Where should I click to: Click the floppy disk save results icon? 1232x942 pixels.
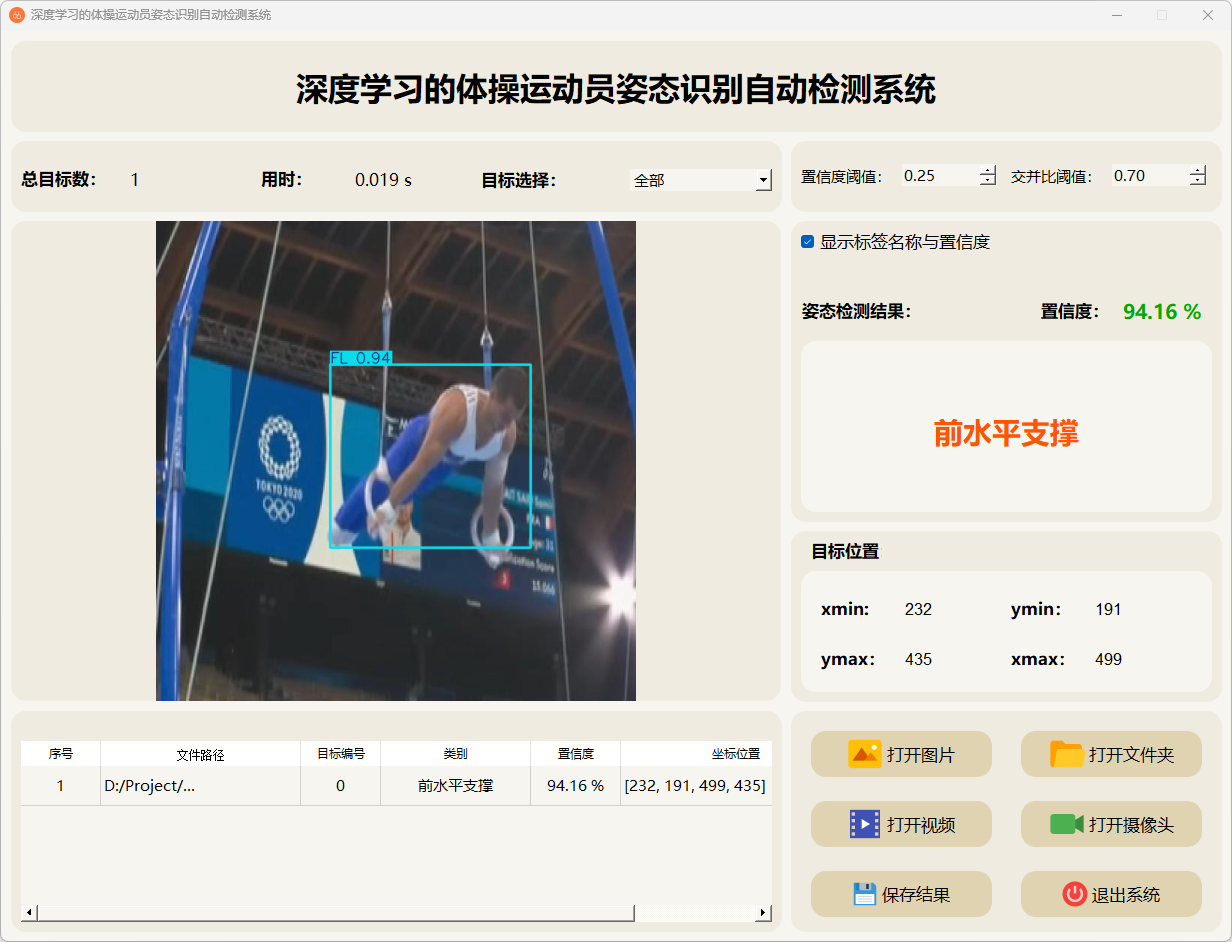[864, 894]
